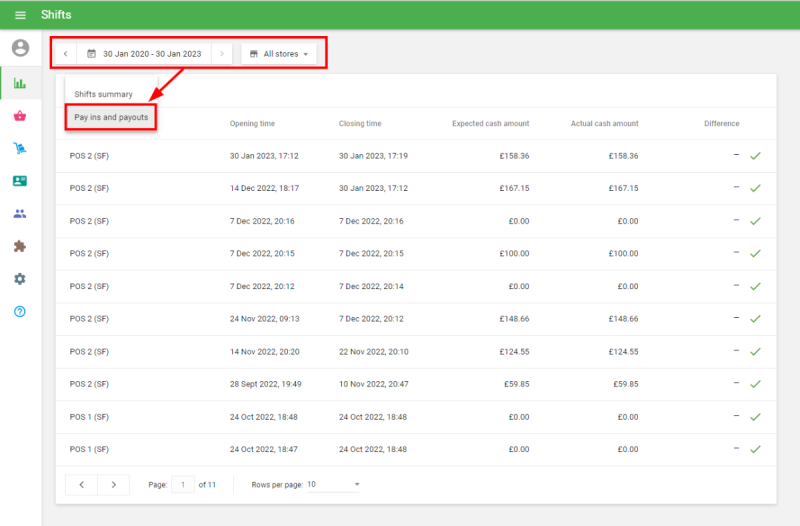The height and width of the screenshot is (526, 800).
Task: Open the Help question mark icon
Action: pos(20,311)
